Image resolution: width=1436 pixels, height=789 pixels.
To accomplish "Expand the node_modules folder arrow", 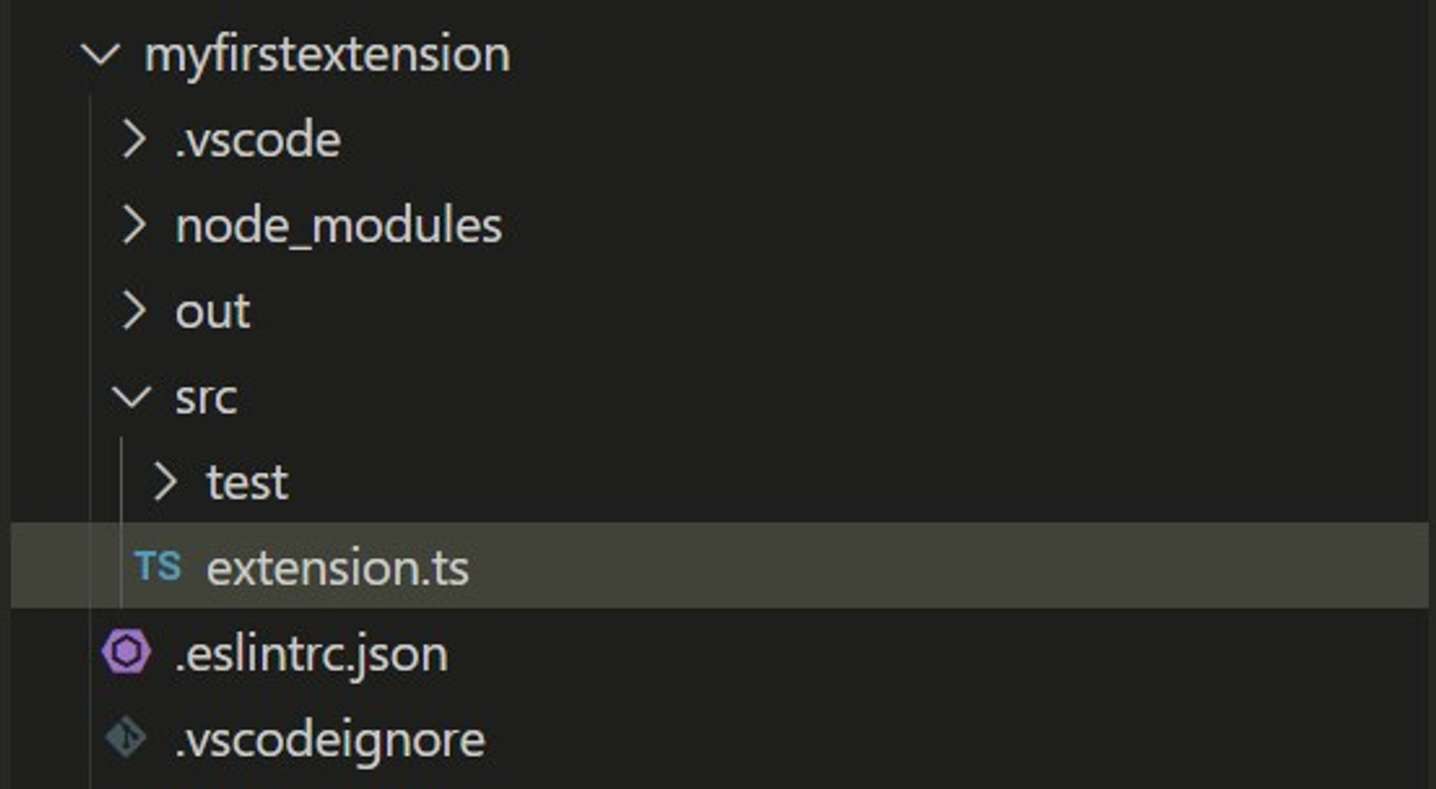I will coord(133,226).
